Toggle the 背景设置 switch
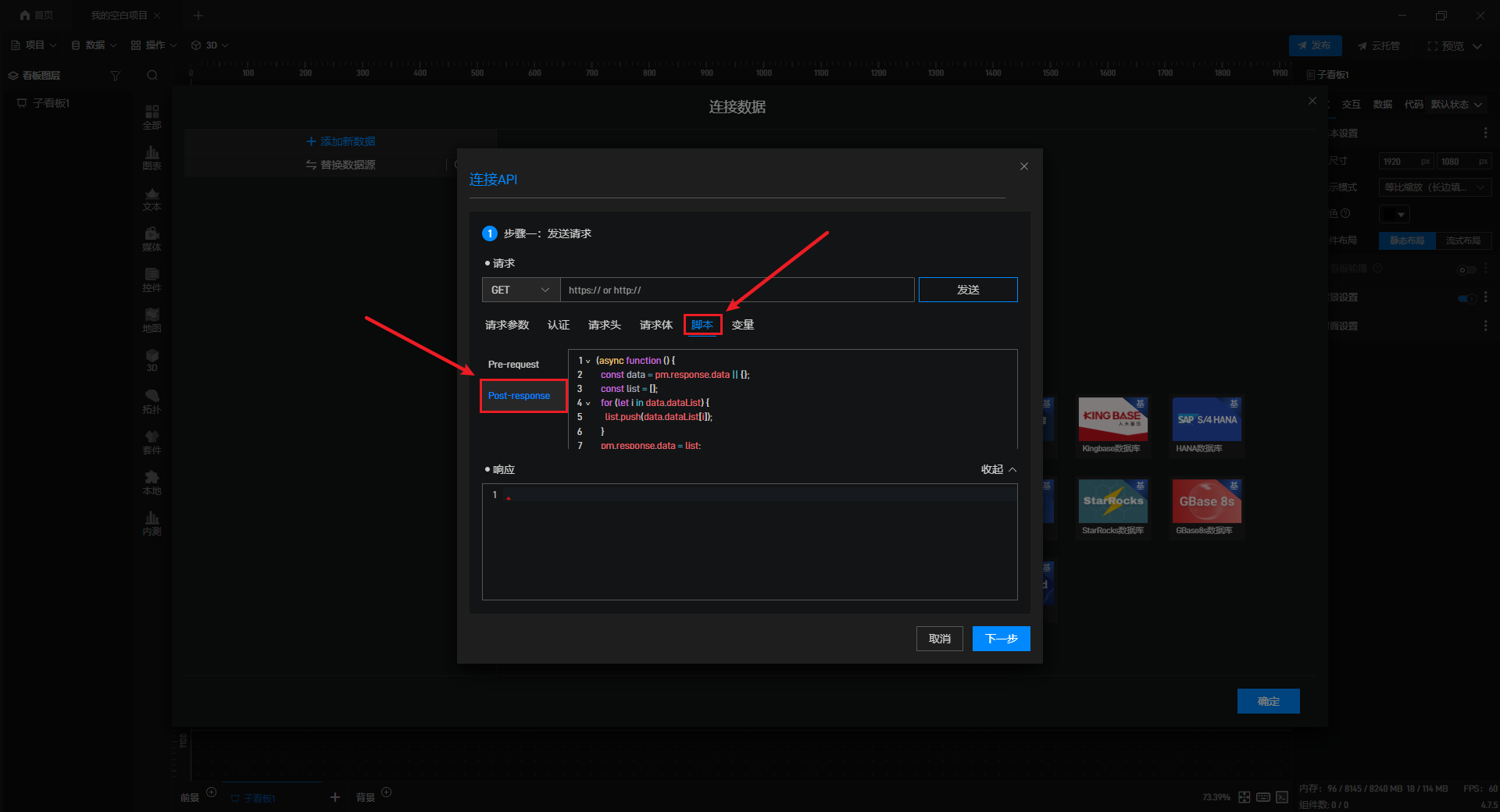This screenshot has width=1500, height=812. pyautogui.click(x=1467, y=298)
